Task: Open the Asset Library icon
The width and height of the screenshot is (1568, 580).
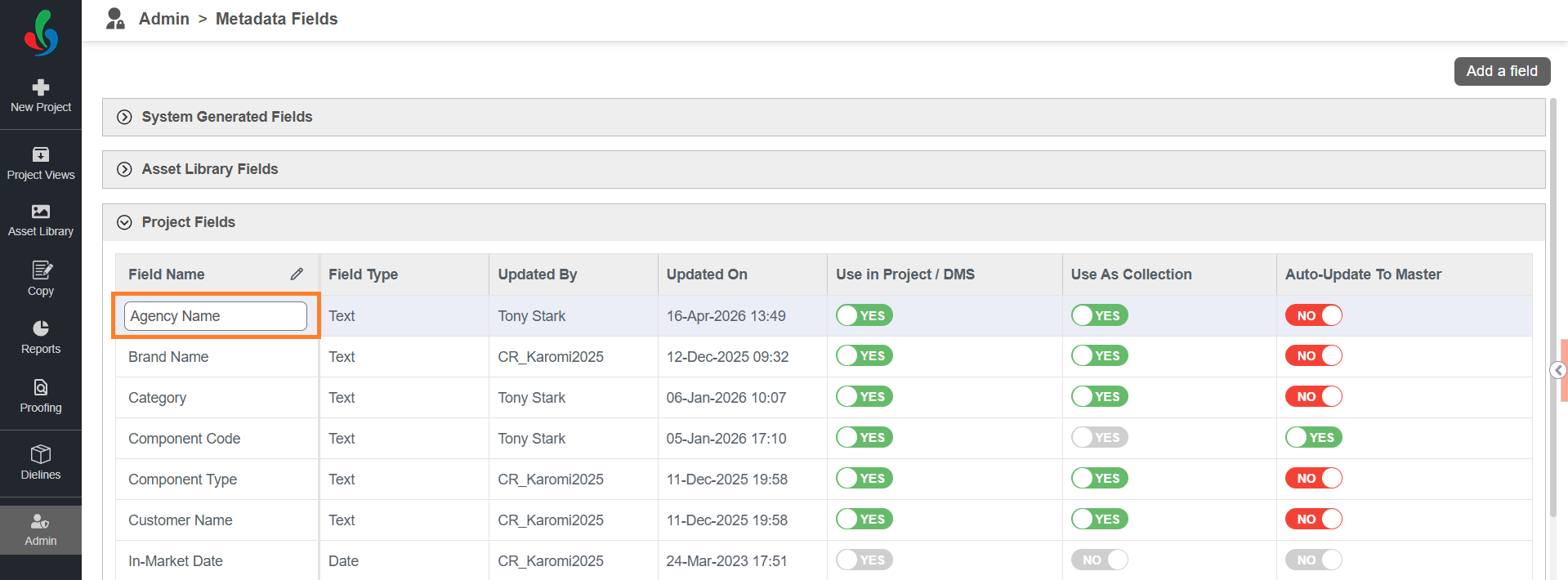Action: pyautogui.click(x=41, y=212)
